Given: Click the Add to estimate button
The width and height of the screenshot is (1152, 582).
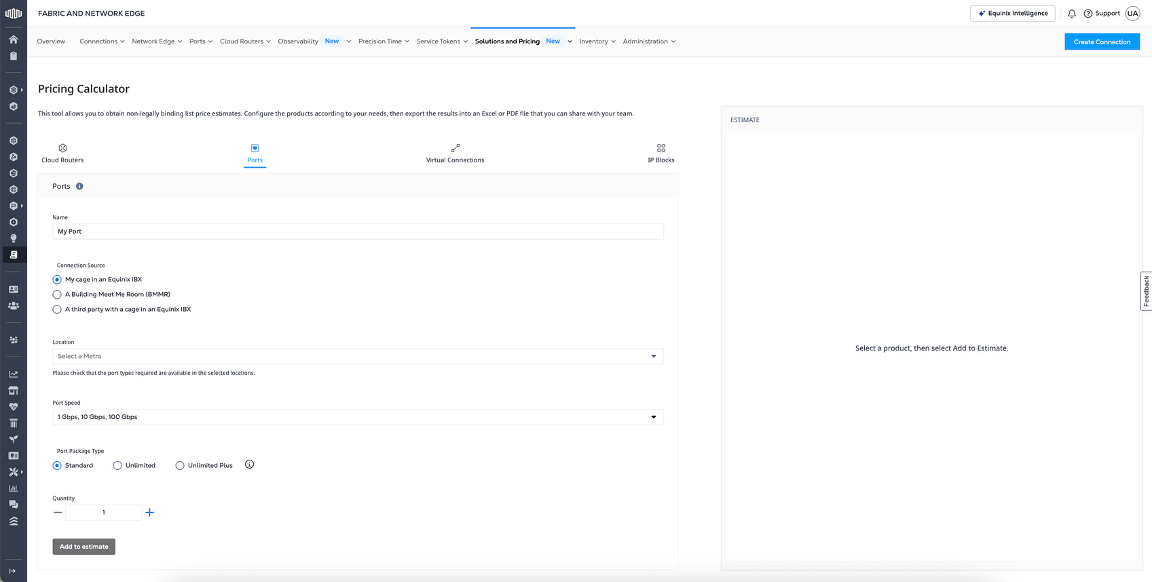Looking at the screenshot, I should (84, 546).
